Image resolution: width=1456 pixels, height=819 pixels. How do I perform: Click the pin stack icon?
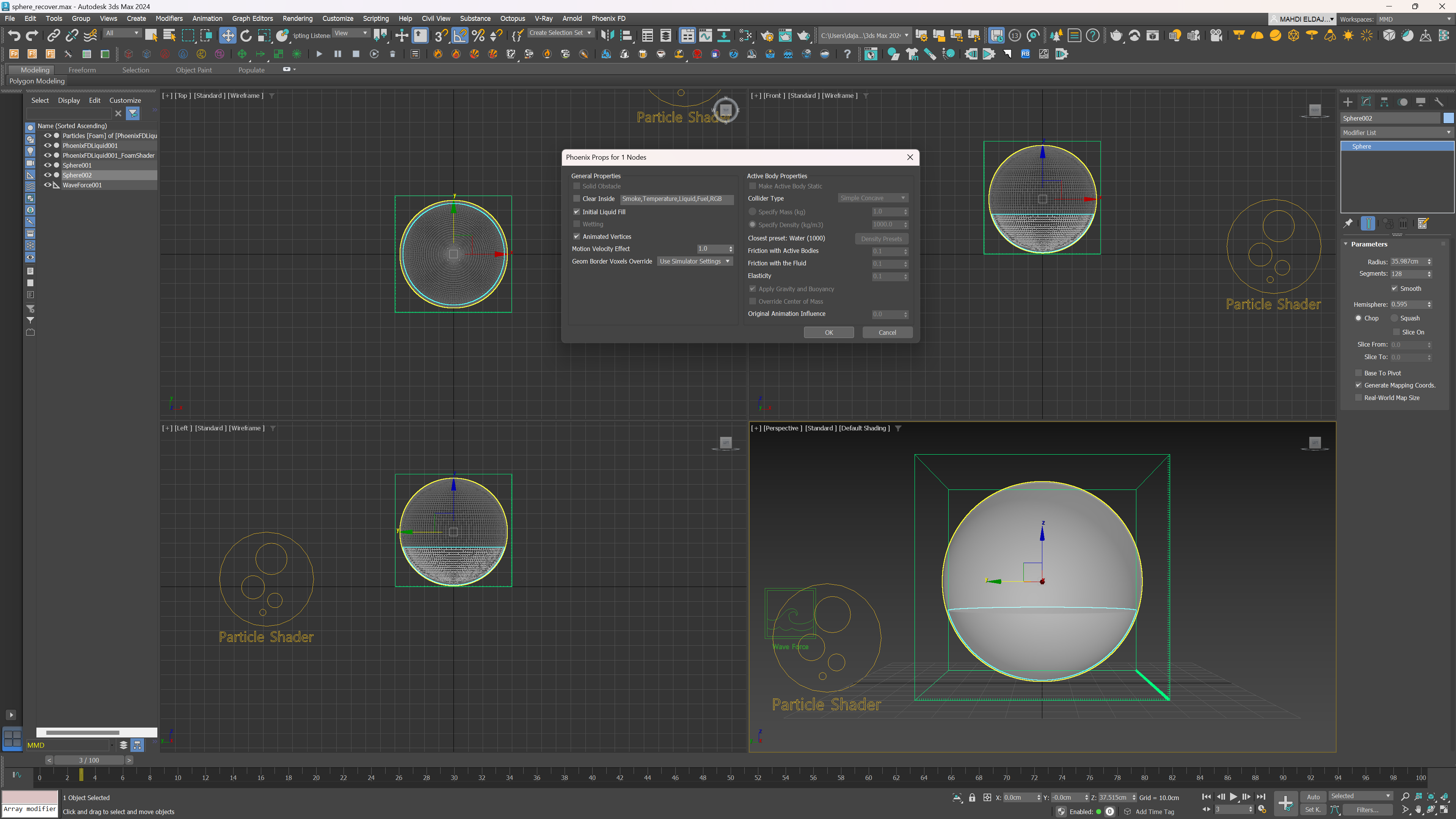tap(1349, 223)
